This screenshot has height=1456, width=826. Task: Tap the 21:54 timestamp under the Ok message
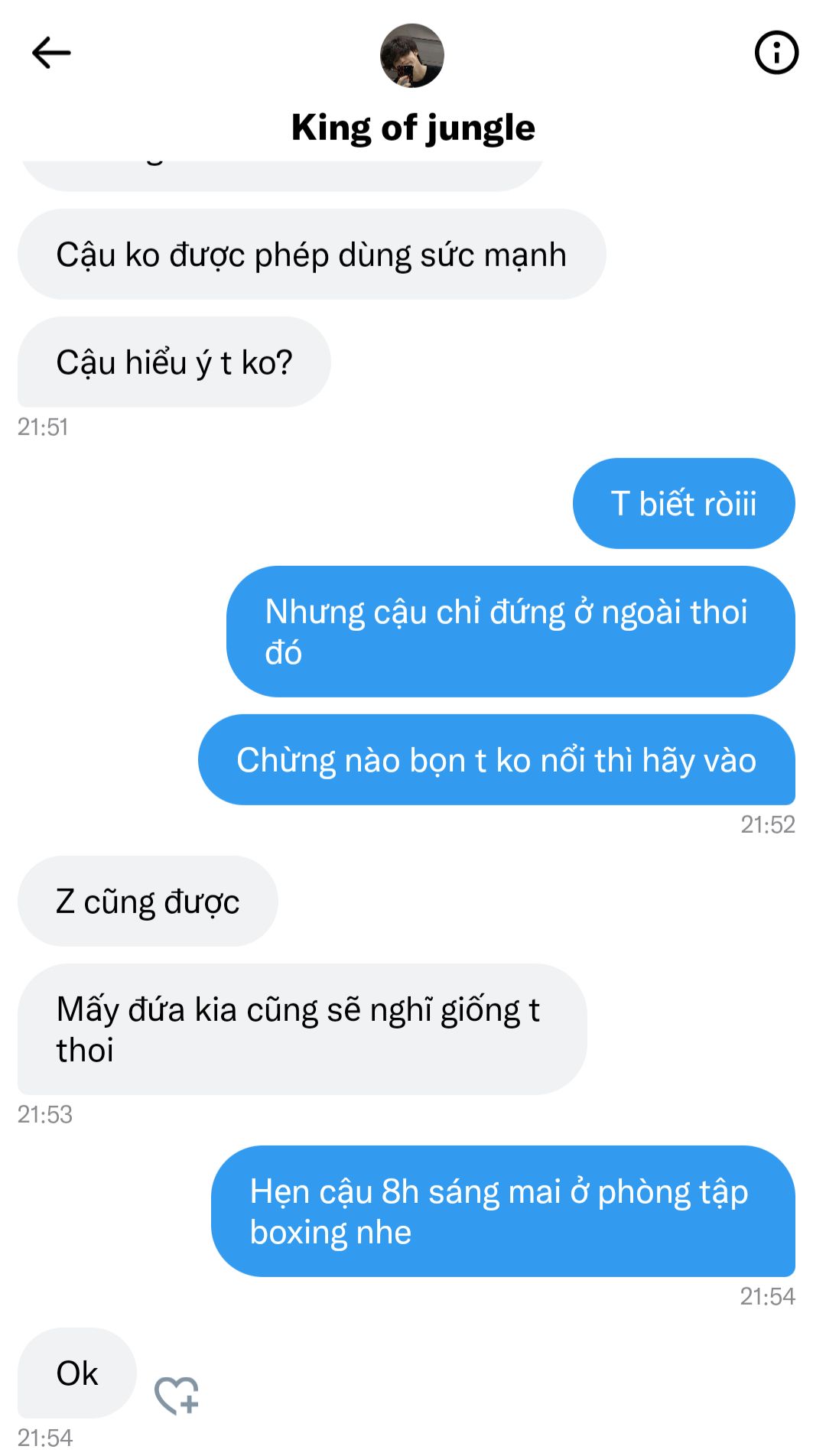44,1438
